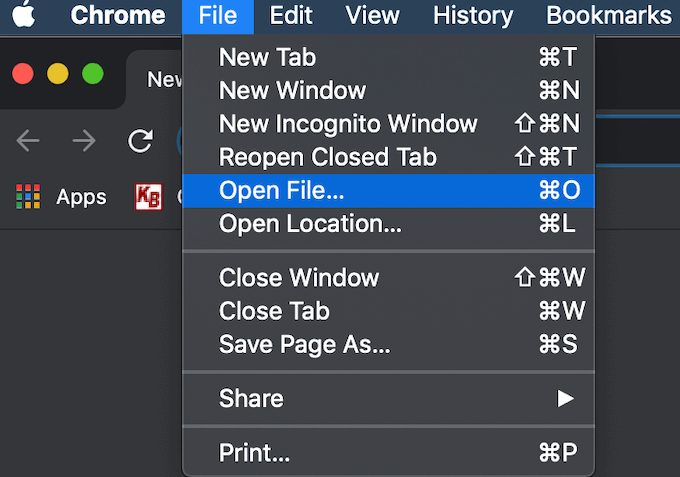
Task: Click the yellow minimize window button
Action: [x=58, y=74]
